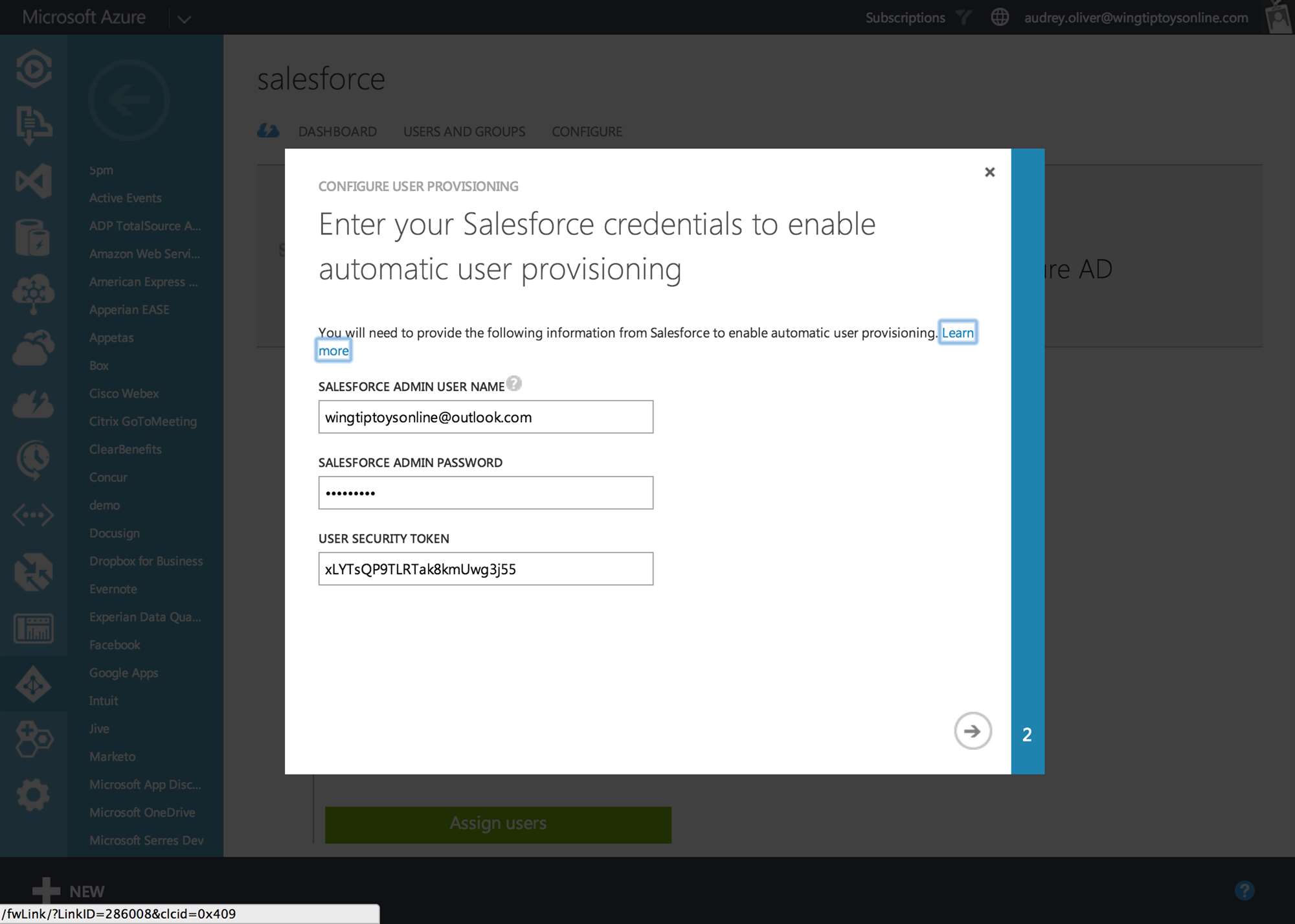Image resolution: width=1295 pixels, height=924 pixels.
Task: Open the Traffic Manager arrows sidebar icon
Action: (34, 572)
